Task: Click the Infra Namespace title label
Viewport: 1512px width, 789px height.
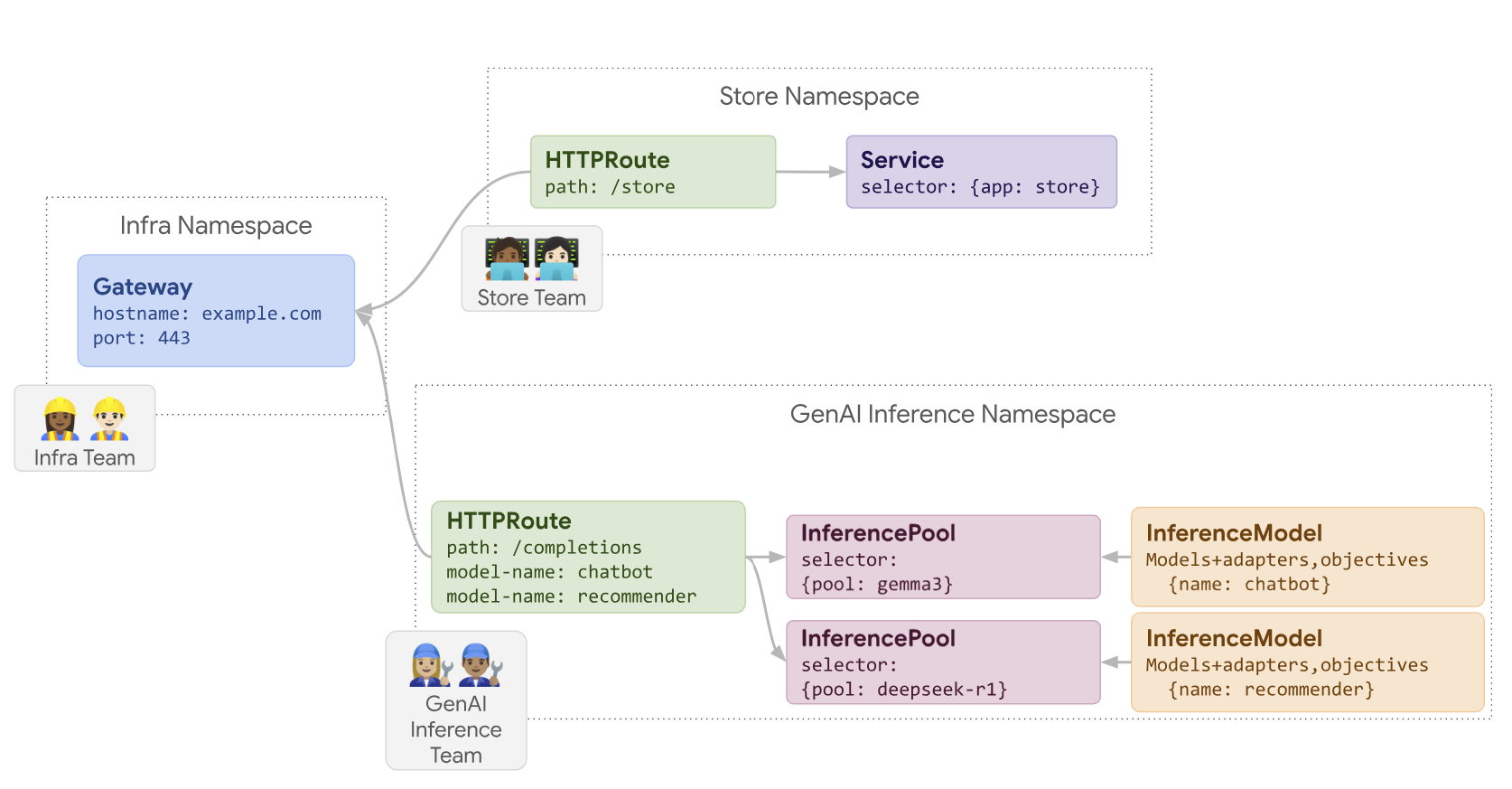Action: tap(216, 226)
